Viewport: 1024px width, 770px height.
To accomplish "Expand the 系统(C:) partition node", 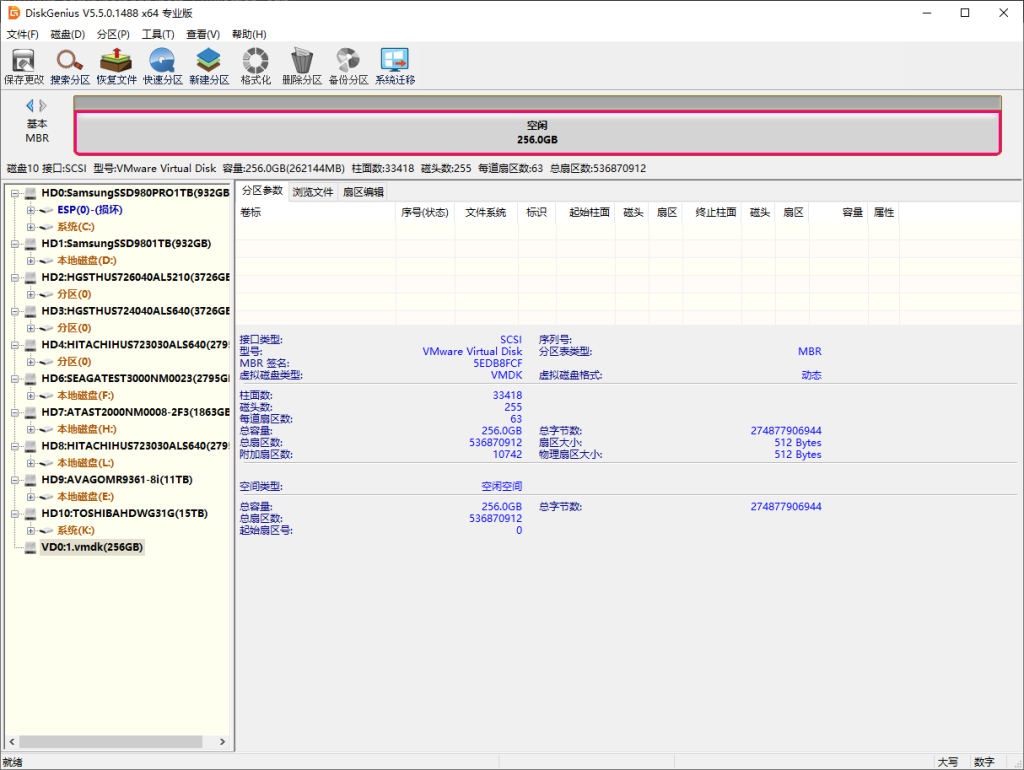I will coord(31,227).
